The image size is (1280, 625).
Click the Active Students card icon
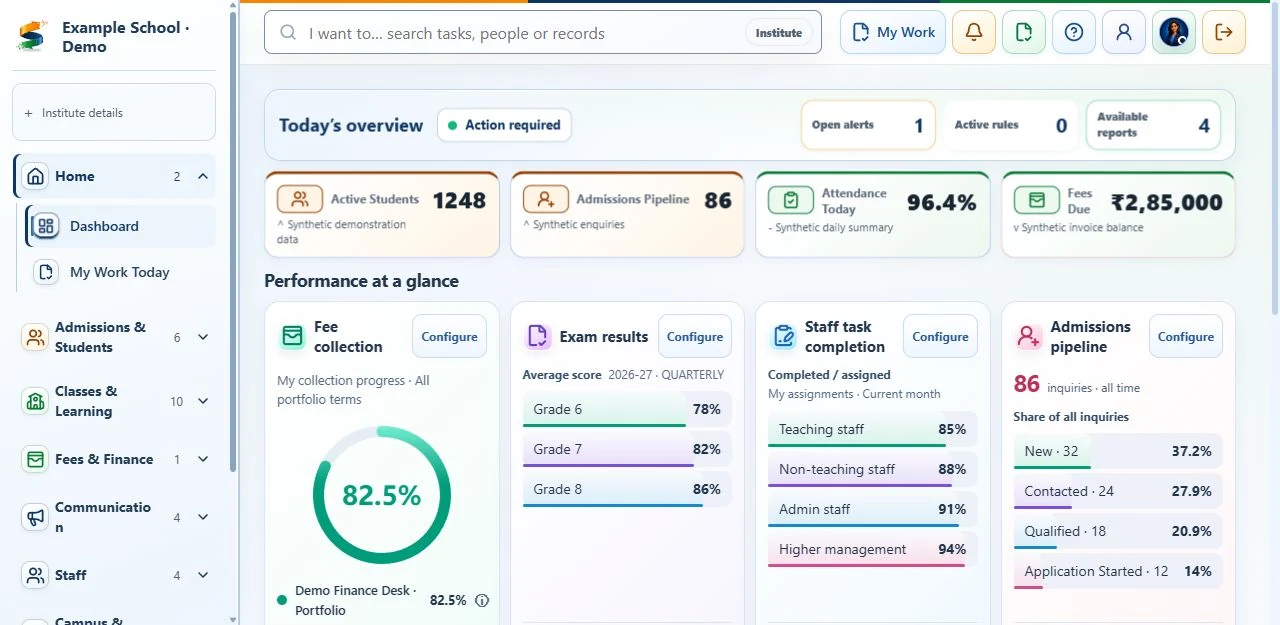299,199
